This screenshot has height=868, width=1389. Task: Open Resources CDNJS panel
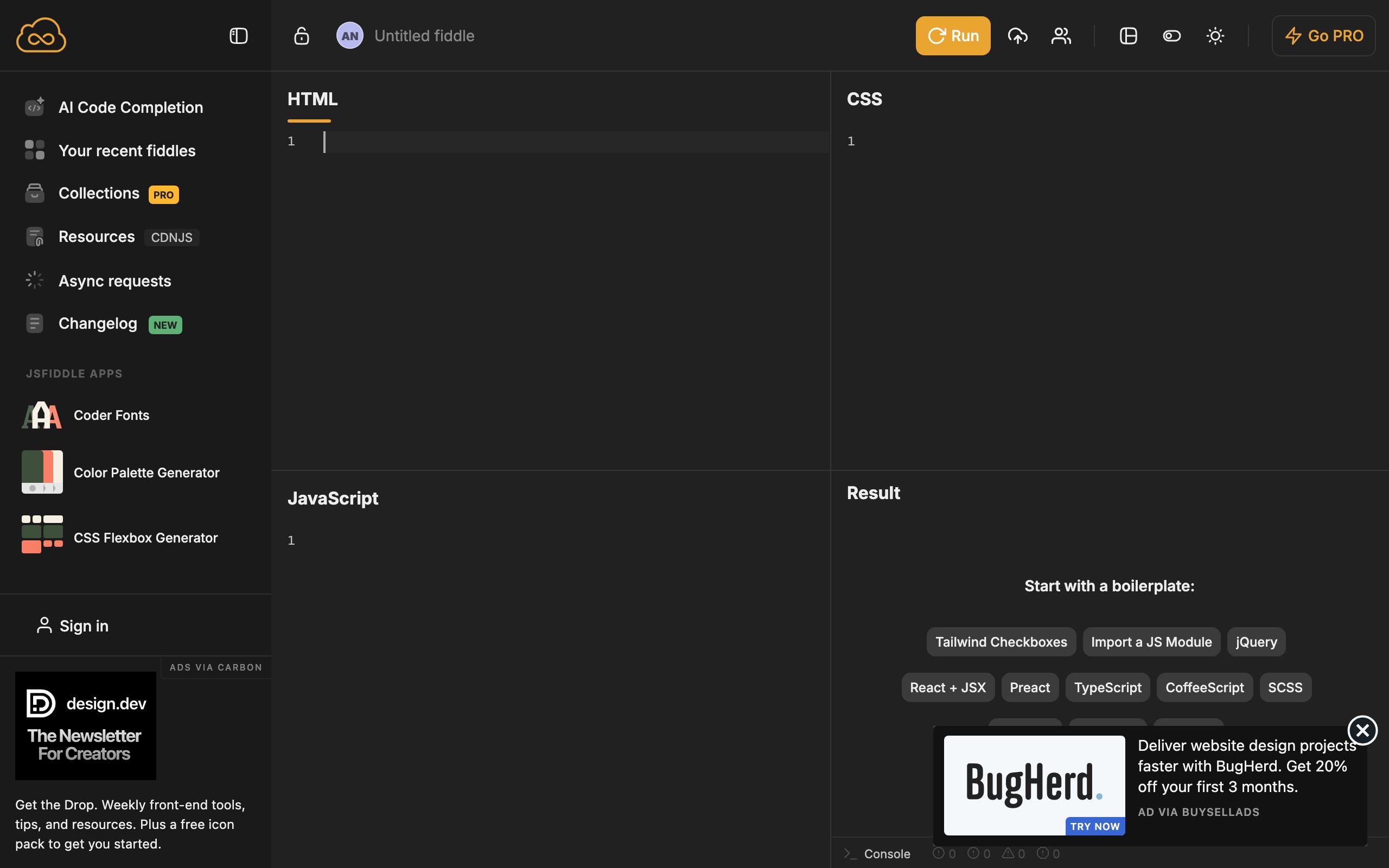point(112,237)
